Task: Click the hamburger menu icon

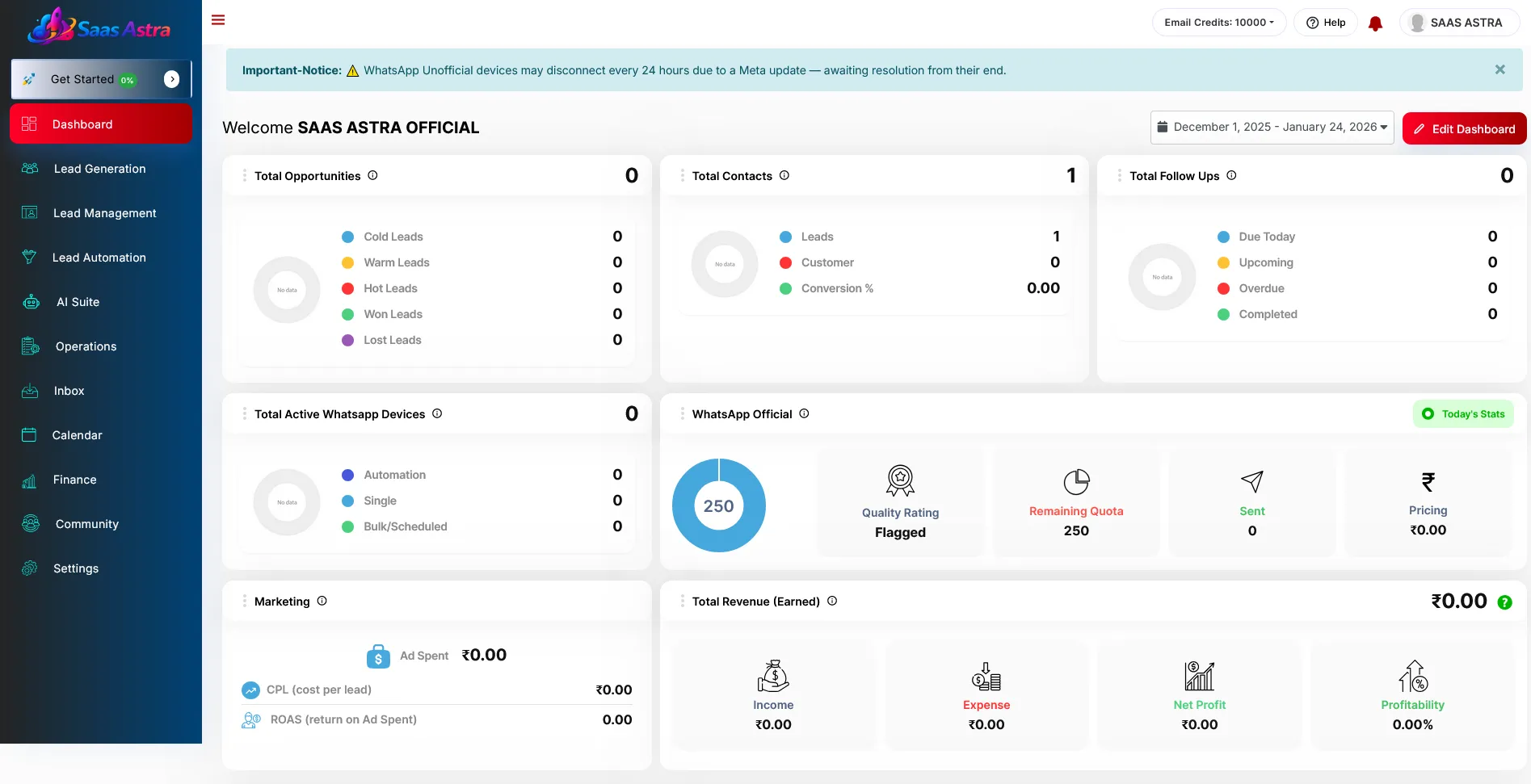Action: pos(218,20)
